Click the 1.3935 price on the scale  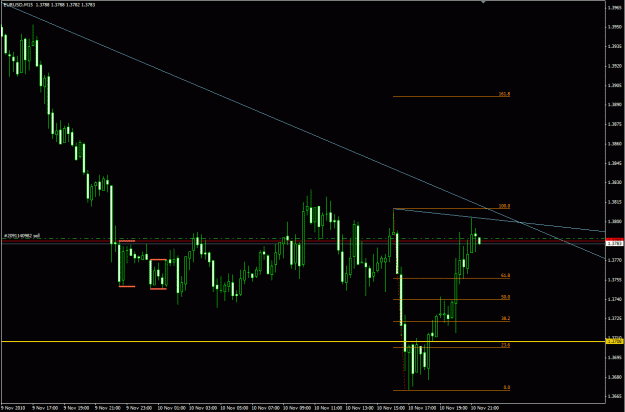615,47
